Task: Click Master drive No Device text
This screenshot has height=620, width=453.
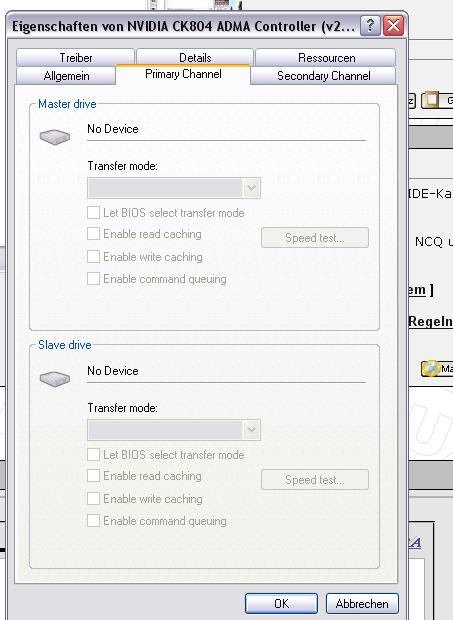Action: point(113,129)
